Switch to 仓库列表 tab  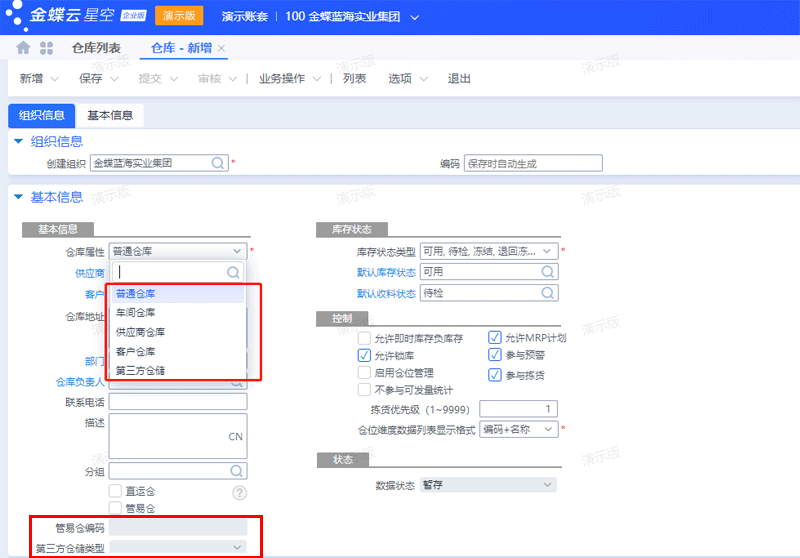[96, 48]
